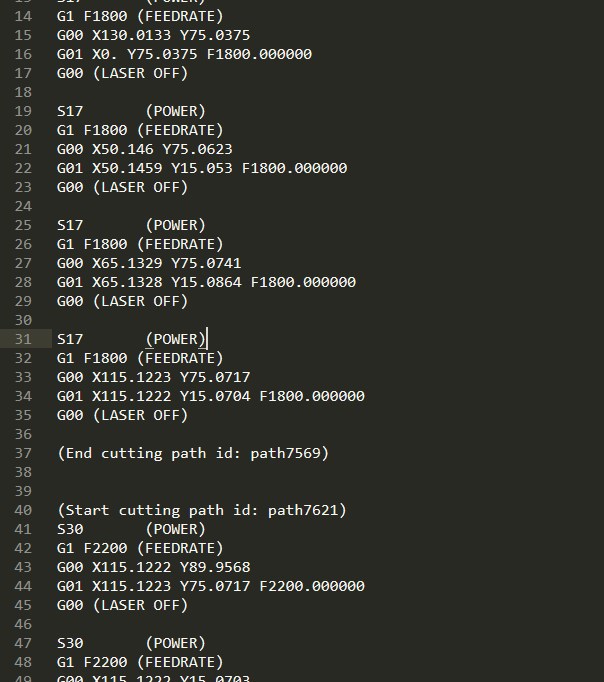604x682 pixels.
Task: Click the 'S30 (POWER)' text on line 41
Action: pyautogui.click(x=130, y=529)
